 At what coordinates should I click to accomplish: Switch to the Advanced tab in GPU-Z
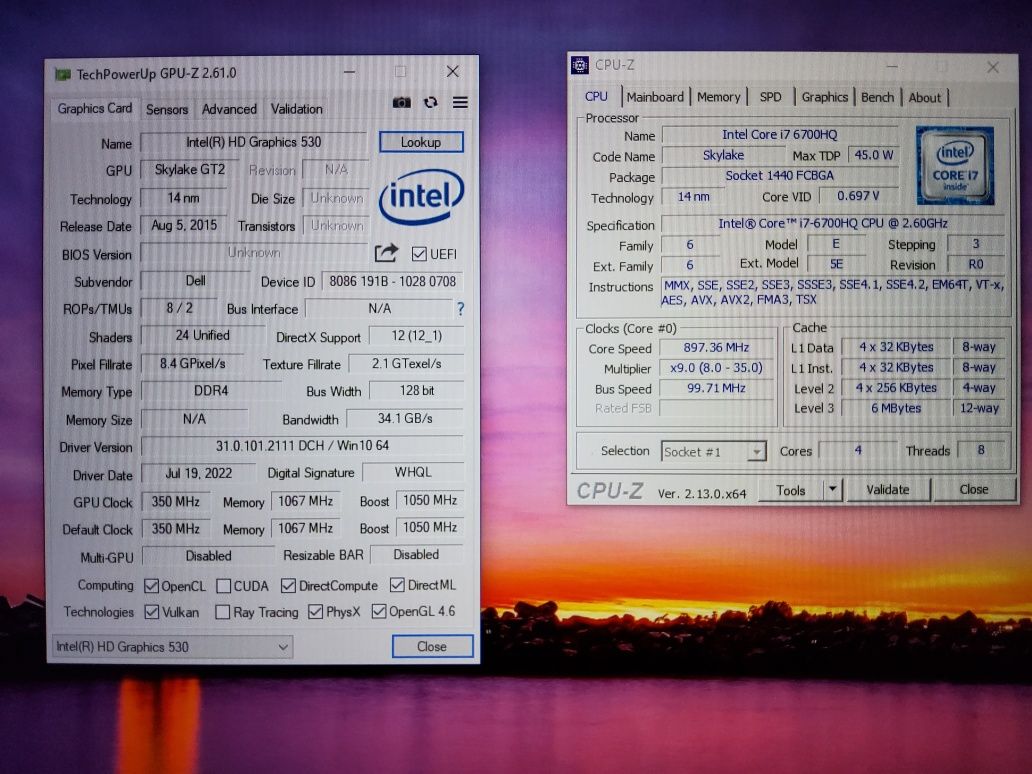coord(229,109)
